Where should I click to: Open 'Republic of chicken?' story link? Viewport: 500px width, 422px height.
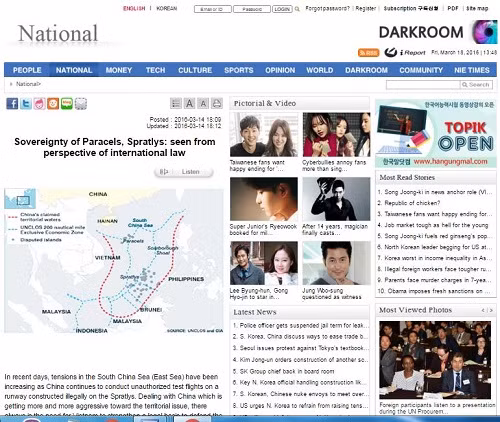[x=412, y=203]
